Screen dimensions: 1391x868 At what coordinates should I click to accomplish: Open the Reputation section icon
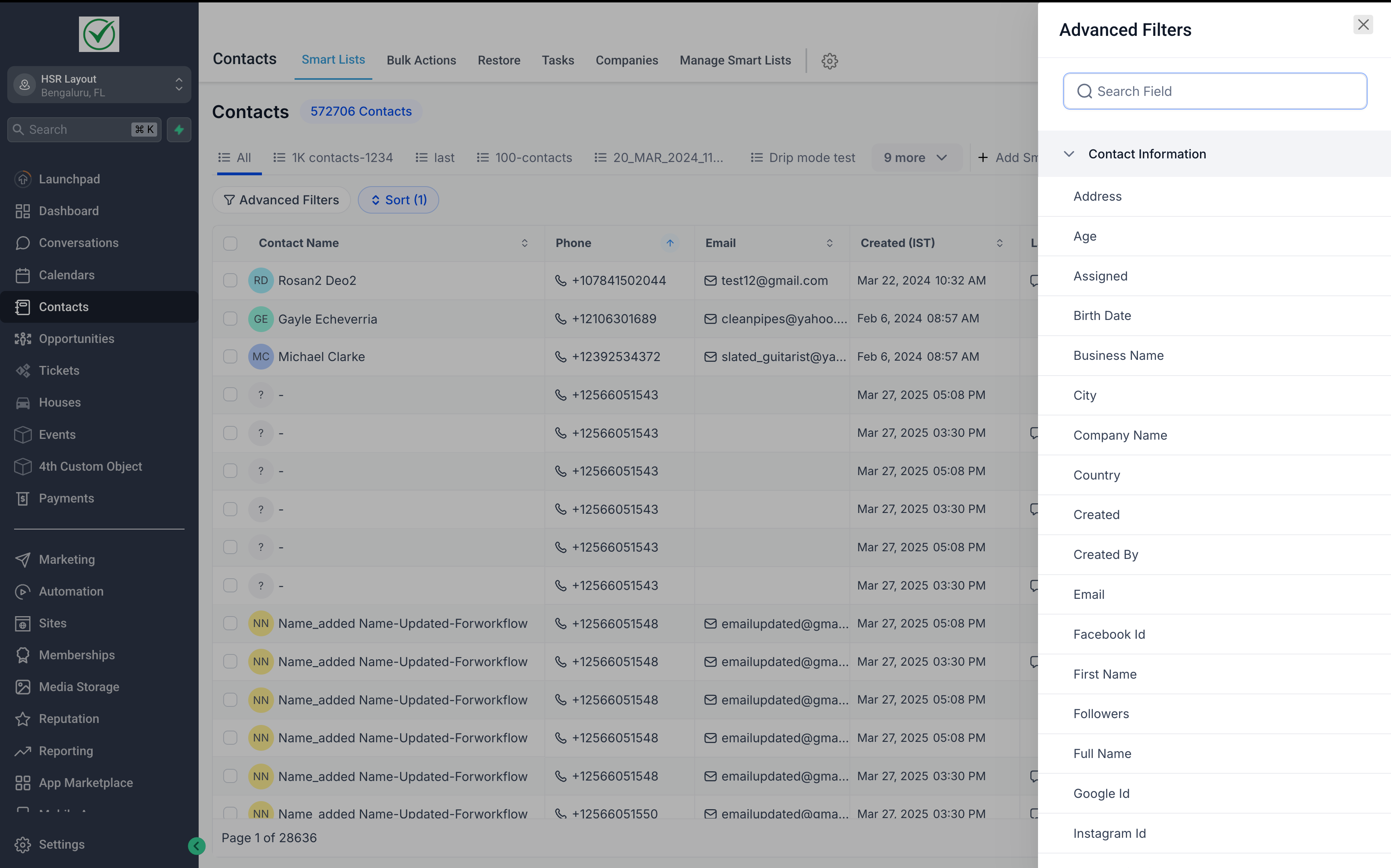click(x=23, y=718)
